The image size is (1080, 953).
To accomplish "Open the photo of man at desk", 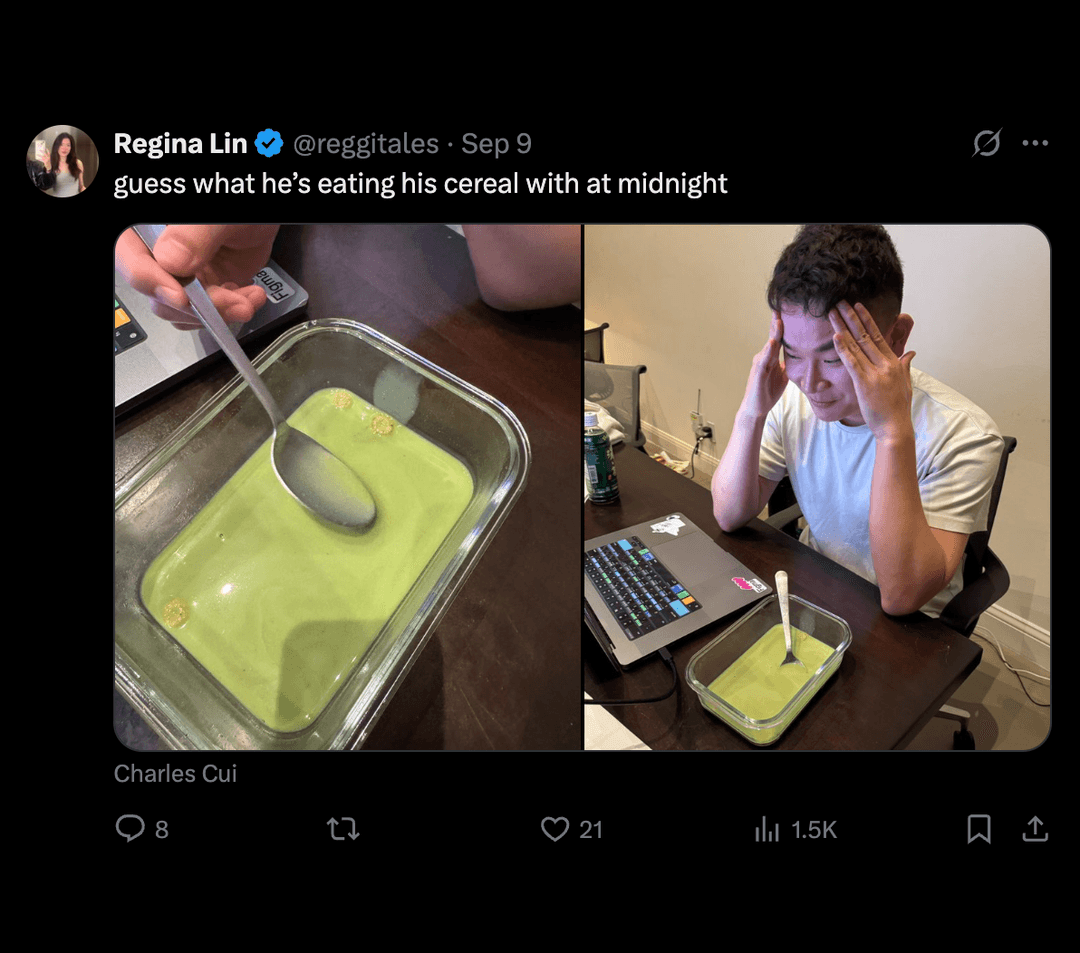I will [x=817, y=487].
